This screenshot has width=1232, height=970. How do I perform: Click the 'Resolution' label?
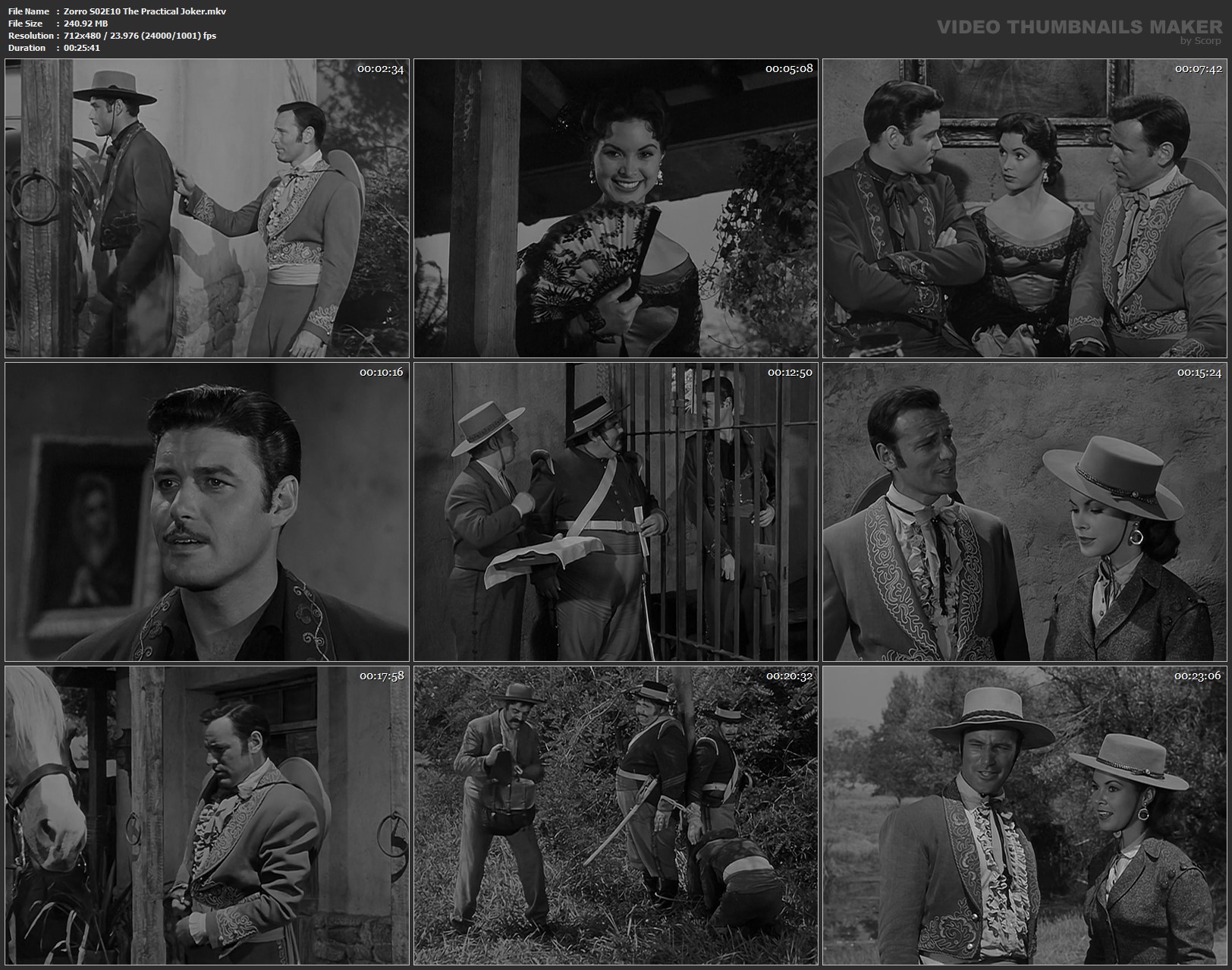[31, 36]
